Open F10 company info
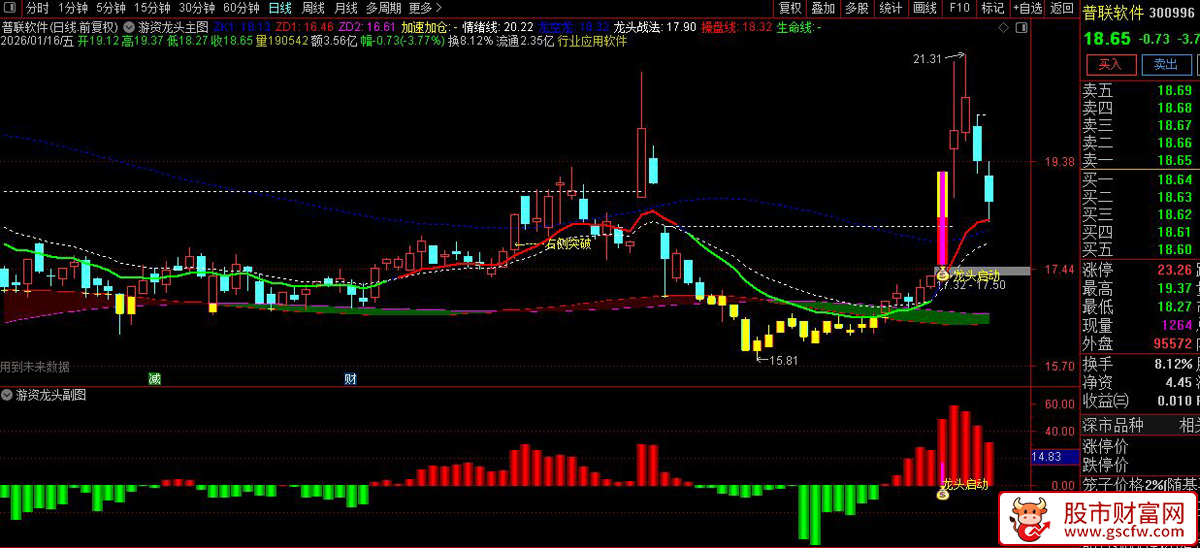This screenshot has height=548, width=1200. [959, 8]
